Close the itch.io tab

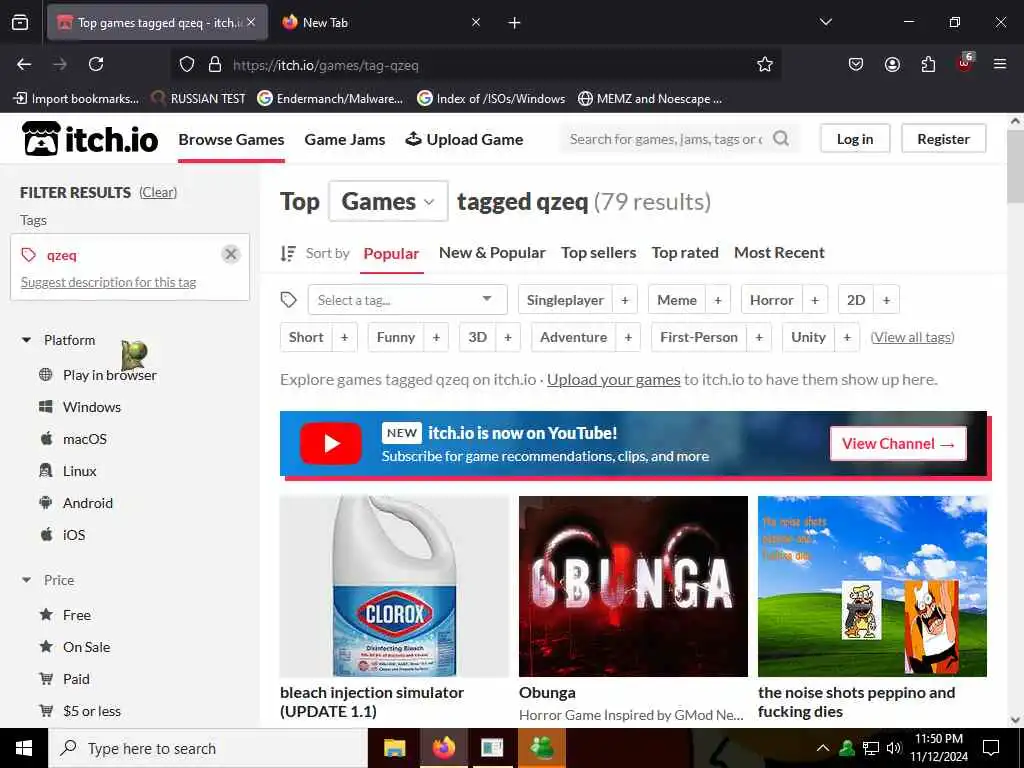tap(251, 22)
